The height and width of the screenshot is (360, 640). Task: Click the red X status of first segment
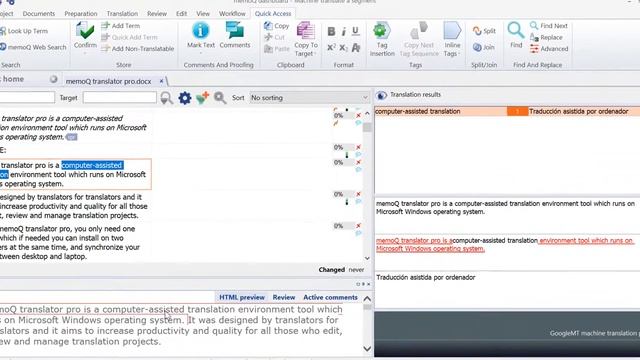[x=358, y=116]
